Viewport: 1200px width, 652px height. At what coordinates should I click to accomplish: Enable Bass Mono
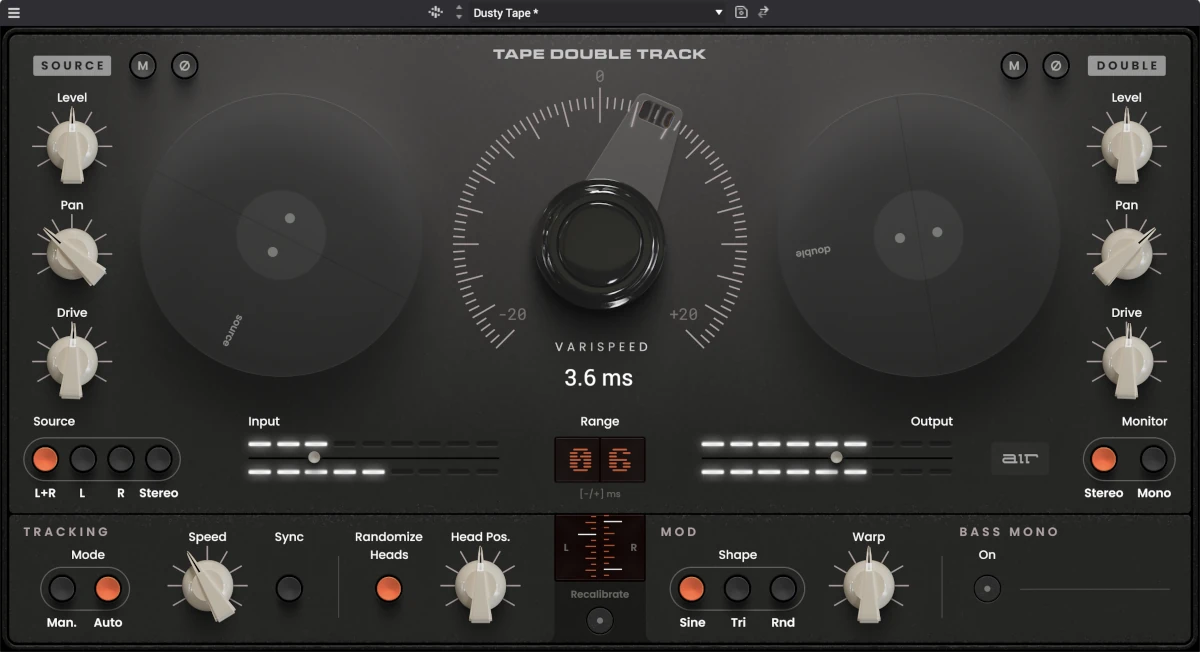coord(986,589)
